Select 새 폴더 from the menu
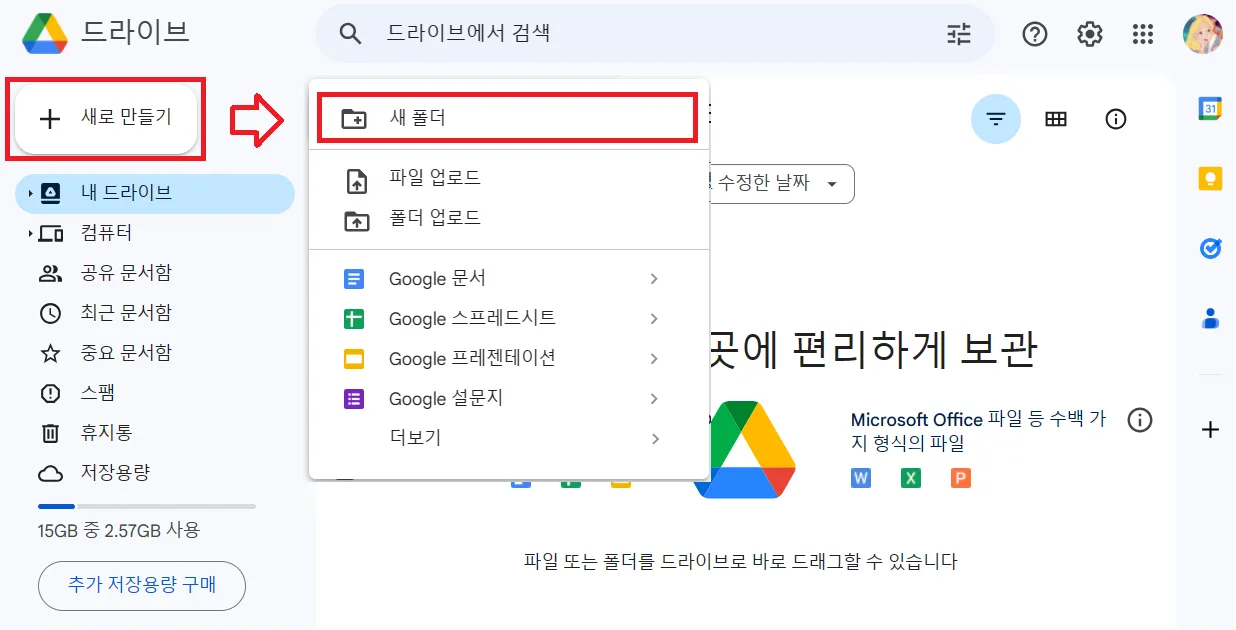Viewport: 1236px width, 630px height. click(x=506, y=118)
